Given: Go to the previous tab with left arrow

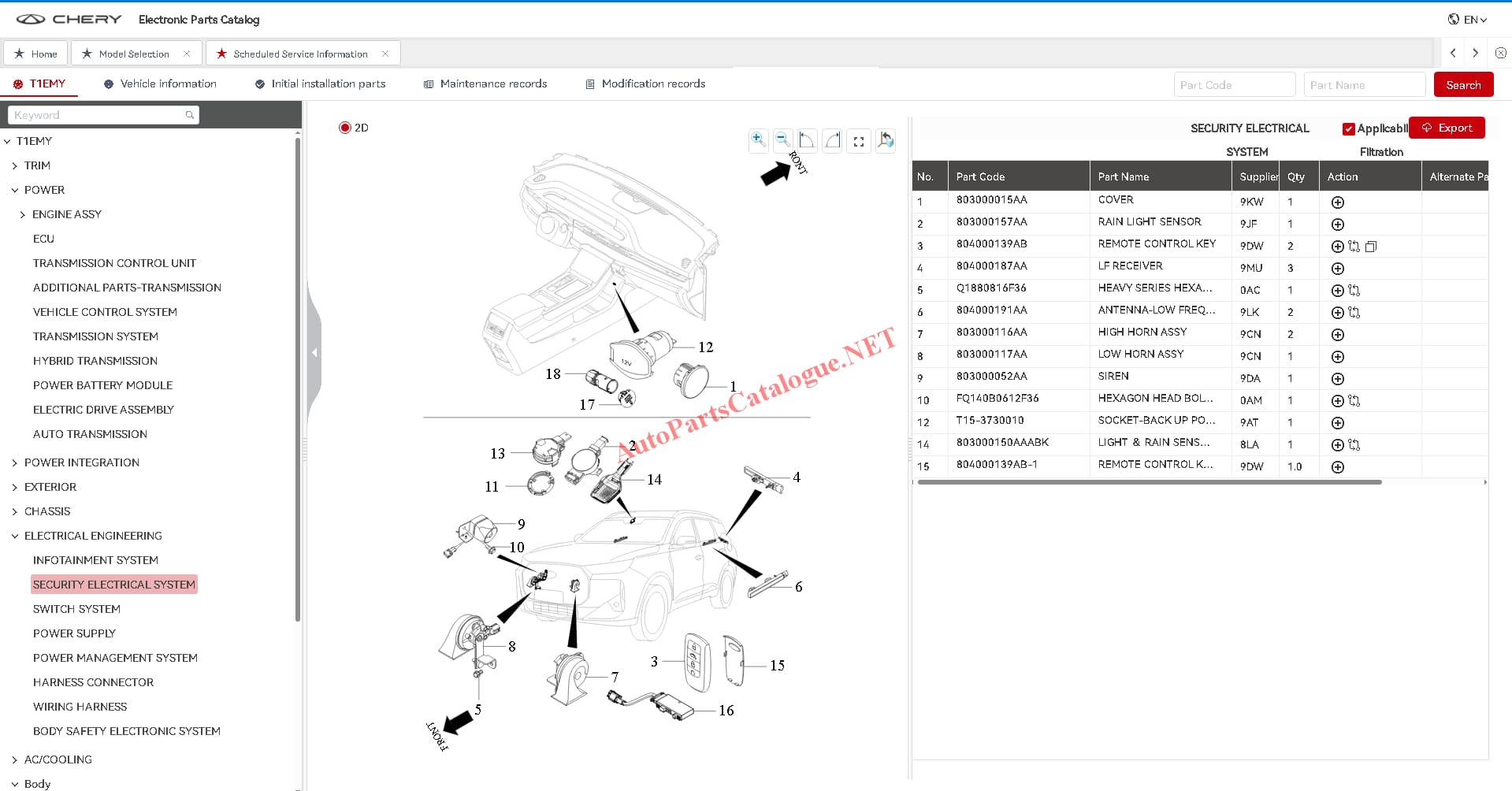Looking at the screenshot, I should pos(1453,53).
